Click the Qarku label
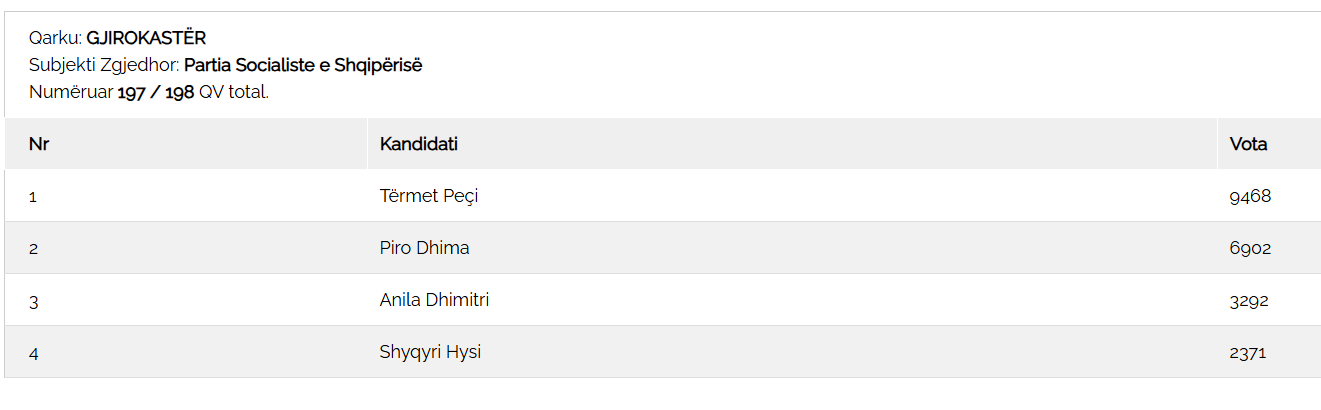This screenshot has height=410, width=1321. tap(55, 39)
